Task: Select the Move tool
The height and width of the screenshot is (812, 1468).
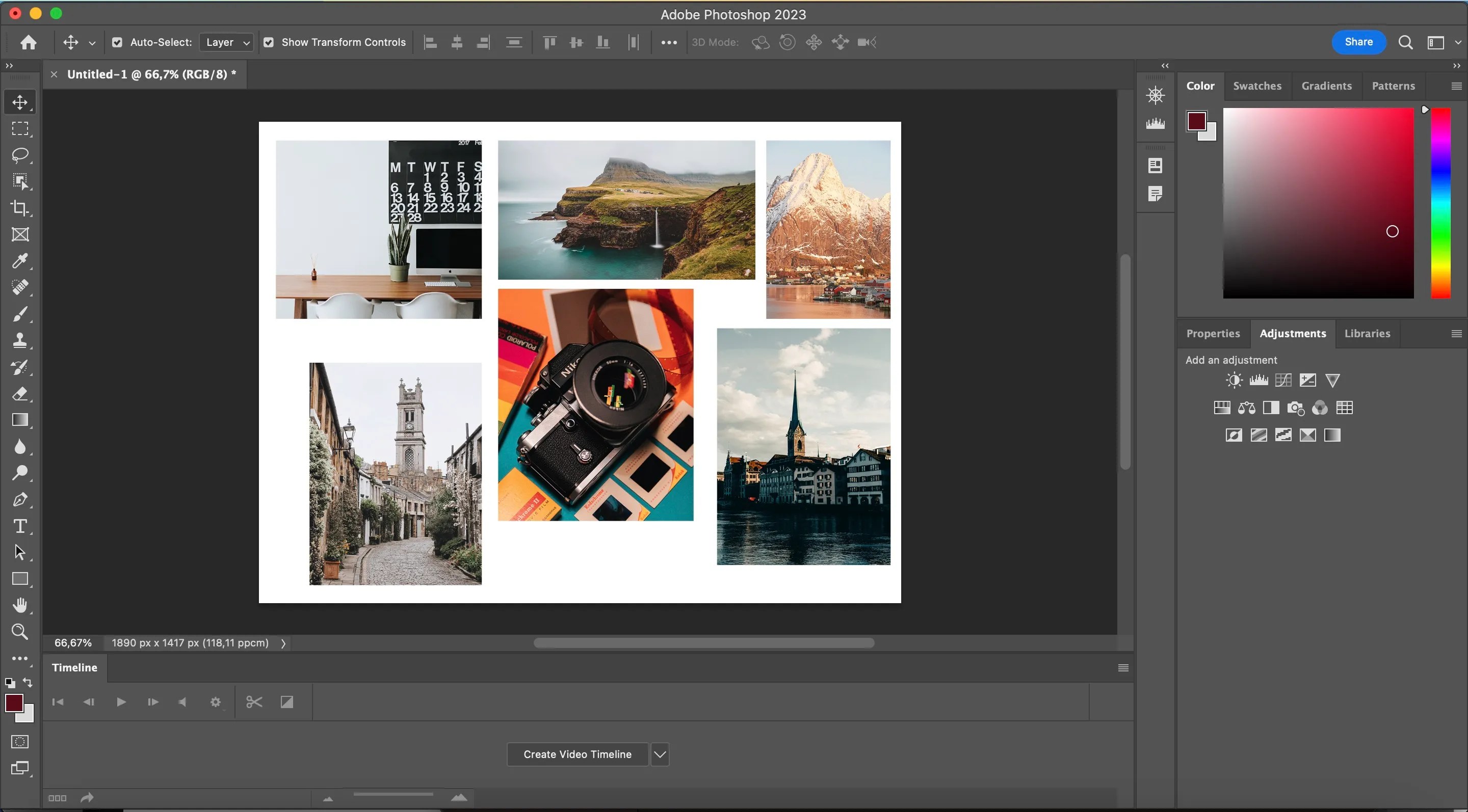Action: click(20, 102)
